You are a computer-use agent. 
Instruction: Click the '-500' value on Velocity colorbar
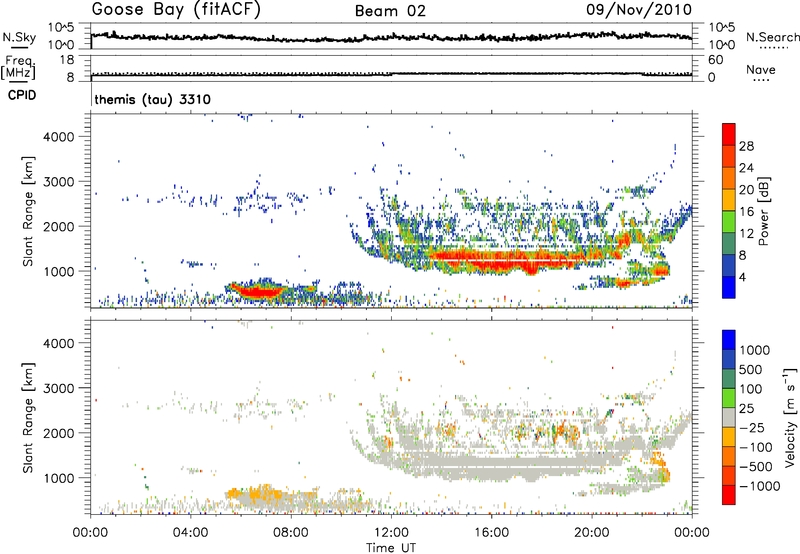click(756, 467)
